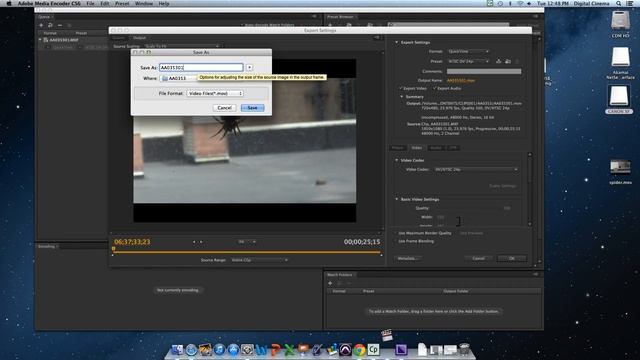Open Microsoft PowerPoint in the dock

tap(276, 350)
